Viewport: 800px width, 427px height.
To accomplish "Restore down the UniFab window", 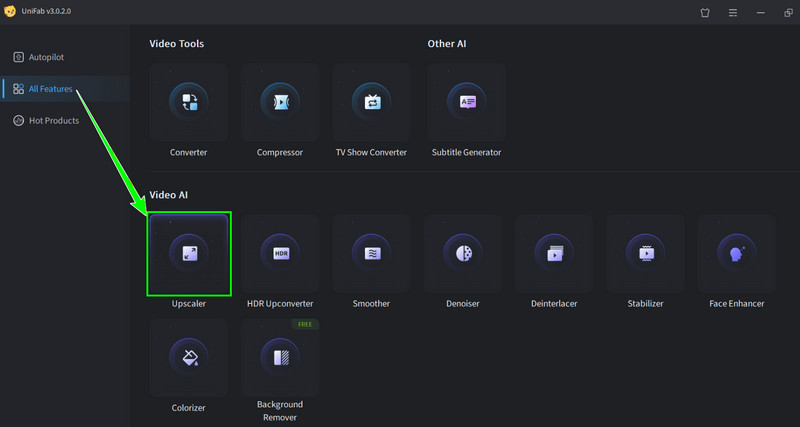I will click(x=788, y=13).
